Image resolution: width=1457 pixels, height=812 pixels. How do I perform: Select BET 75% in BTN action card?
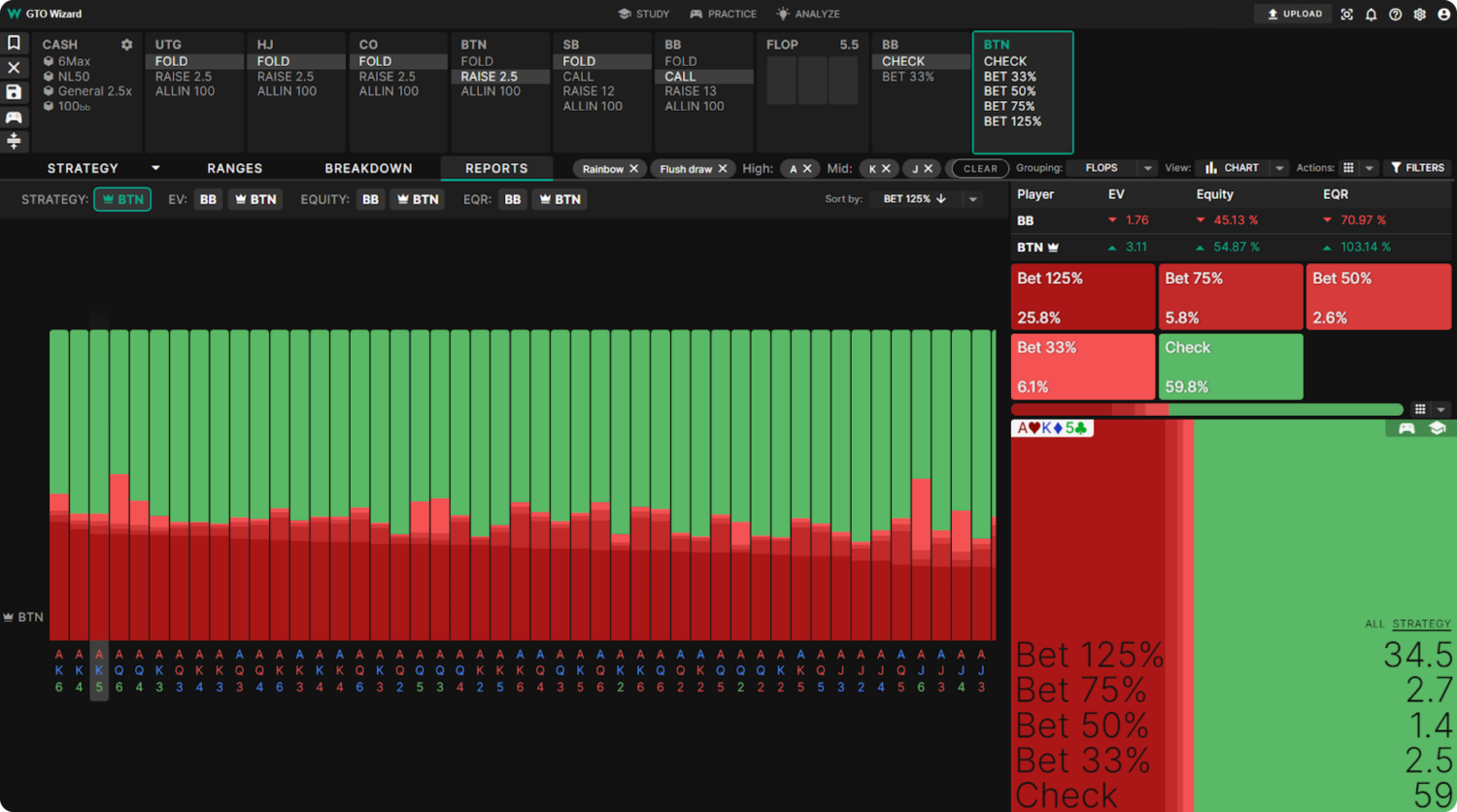1009,106
